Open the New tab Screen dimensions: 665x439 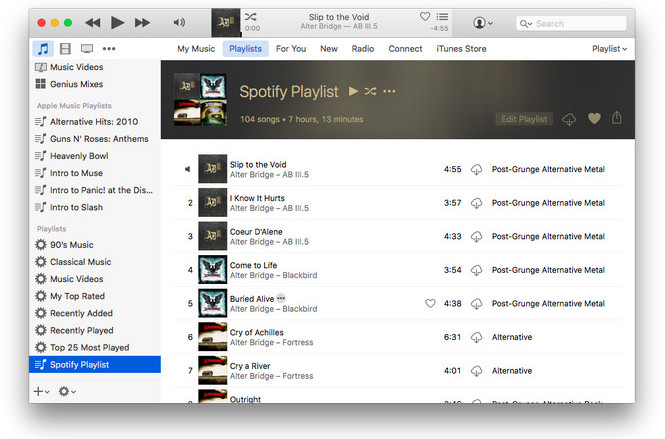[x=329, y=49]
